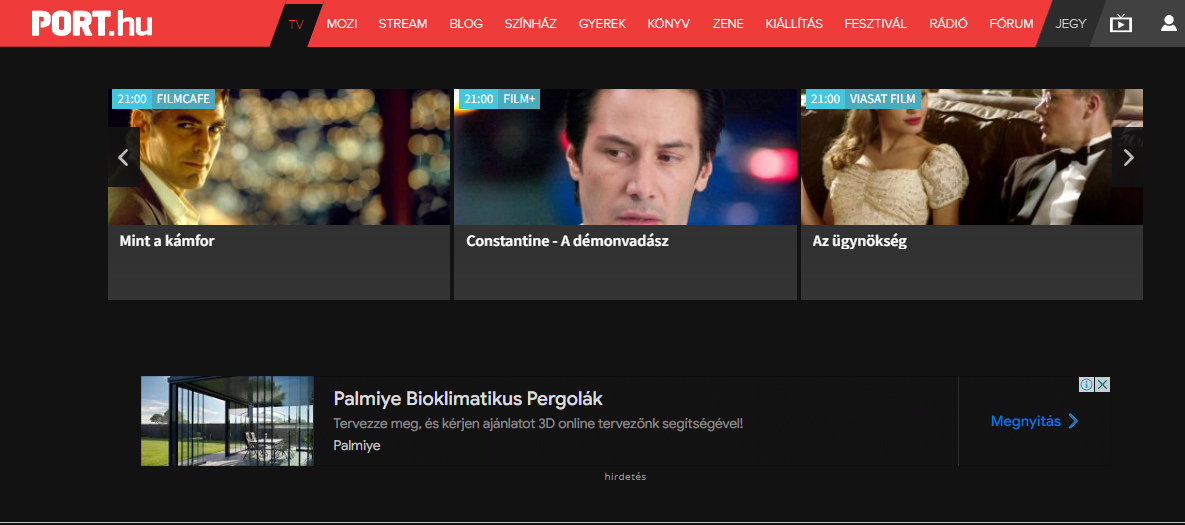Viewport: 1185px width, 525px height.
Task: Click the Palmiye advertiser name
Action: click(357, 446)
